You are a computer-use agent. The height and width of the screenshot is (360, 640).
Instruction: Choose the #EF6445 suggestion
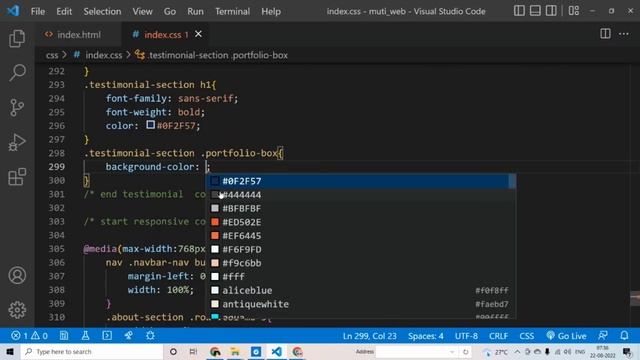click(x=360, y=236)
